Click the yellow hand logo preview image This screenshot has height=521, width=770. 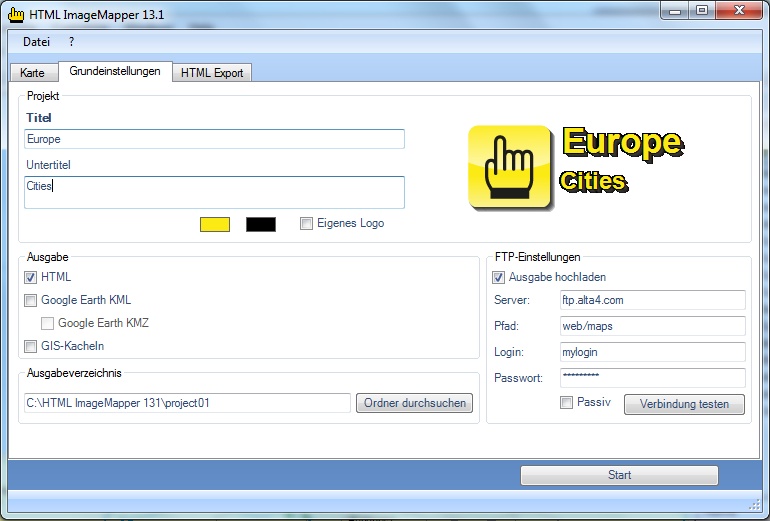coord(510,167)
